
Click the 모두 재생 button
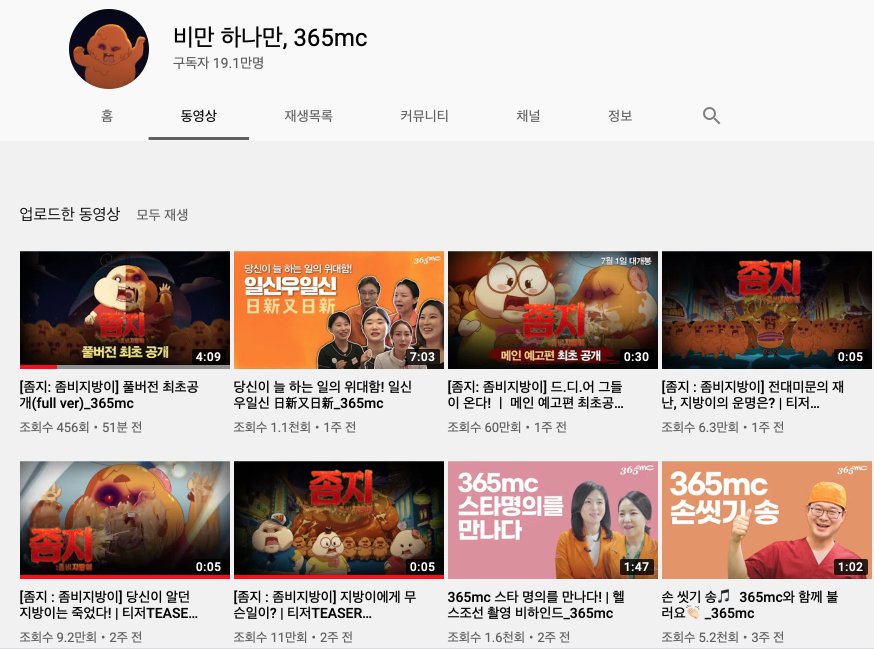pos(162,215)
